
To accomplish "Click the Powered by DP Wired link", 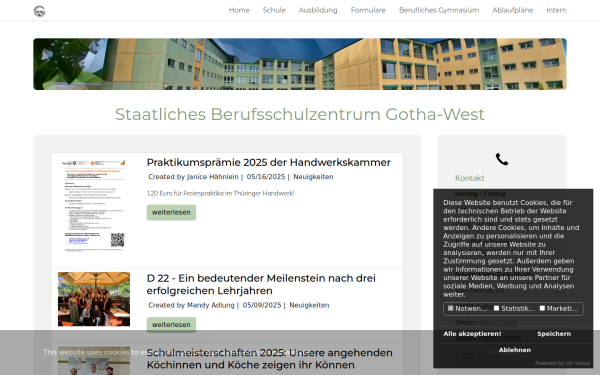I will (x=562, y=363).
